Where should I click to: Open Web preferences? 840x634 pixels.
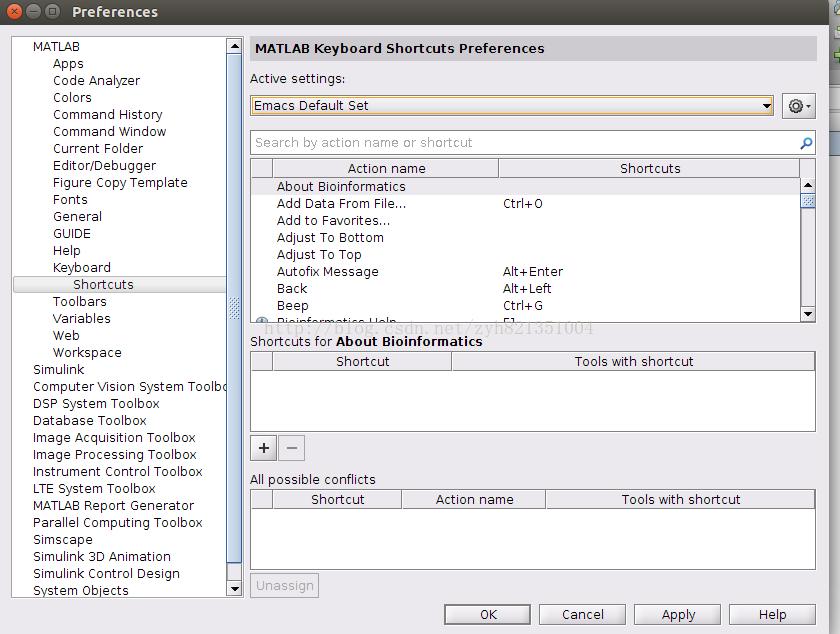[66, 335]
